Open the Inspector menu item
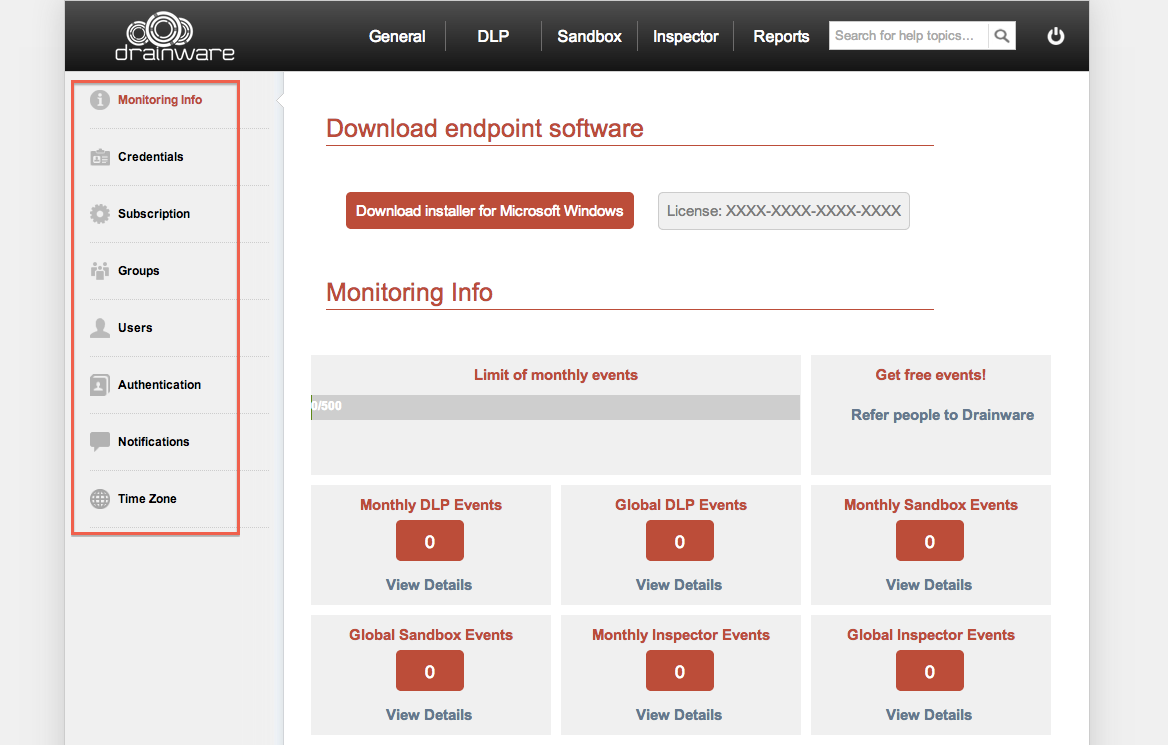The image size is (1168, 745). tap(685, 37)
